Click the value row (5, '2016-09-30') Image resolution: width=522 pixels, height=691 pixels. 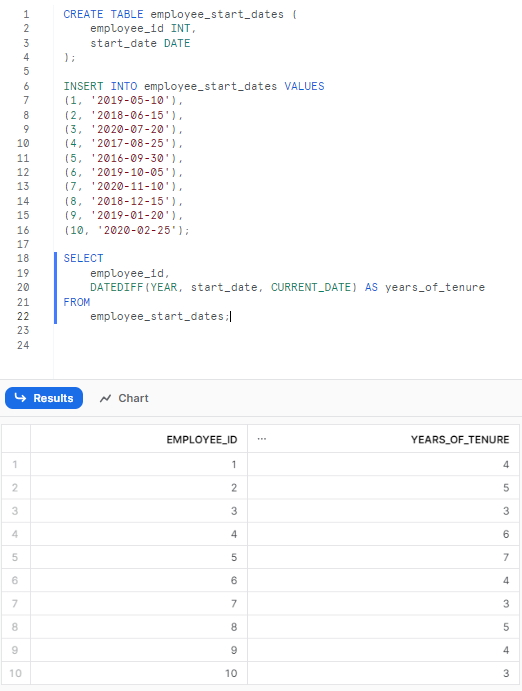123,158
